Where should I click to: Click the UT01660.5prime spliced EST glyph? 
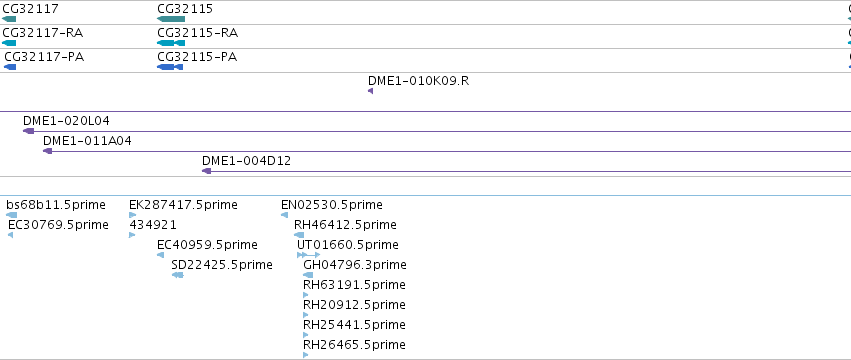pyautogui.click(x=308, y=255)
